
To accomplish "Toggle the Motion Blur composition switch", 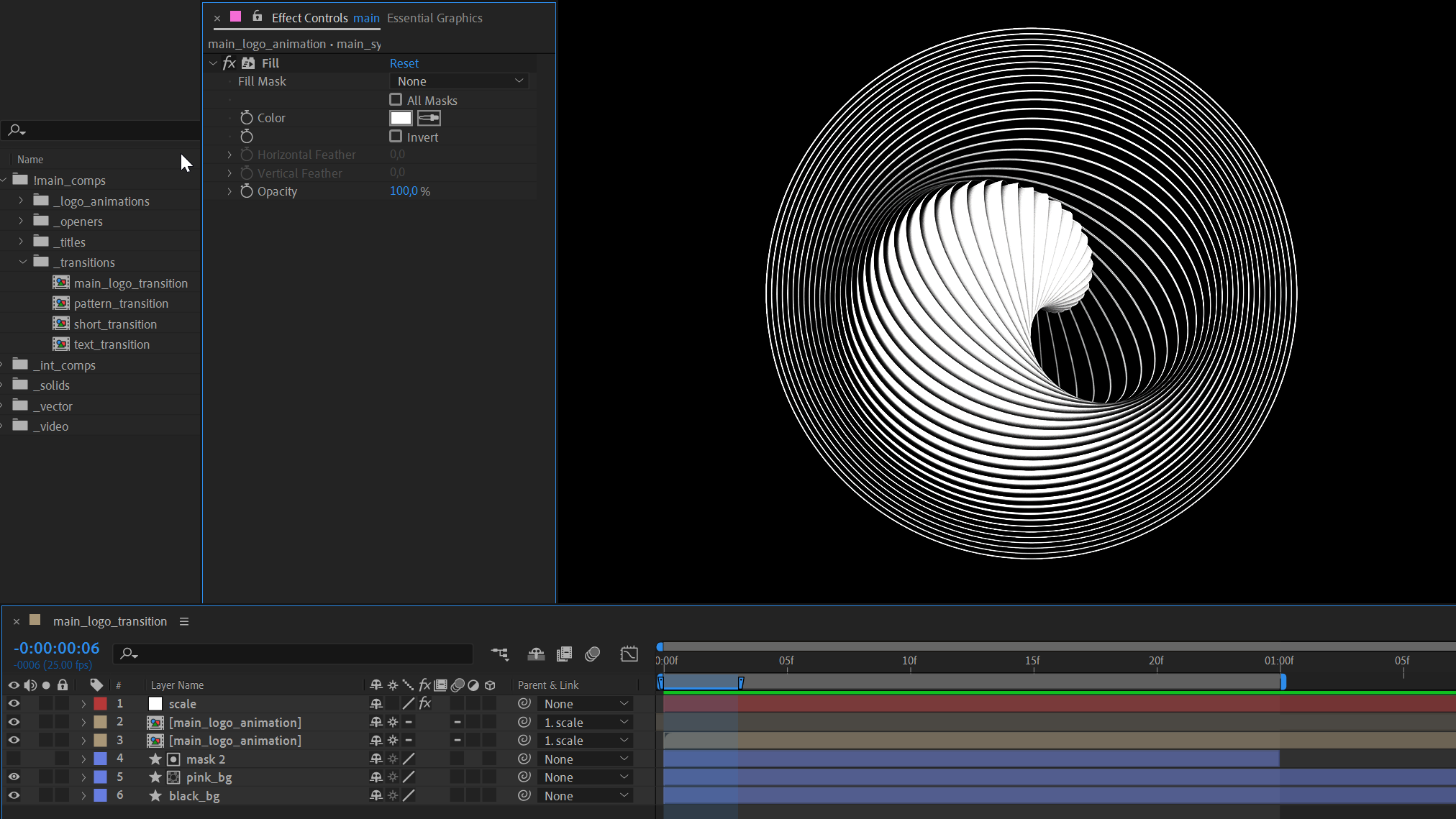I will [x=593, y=654].
